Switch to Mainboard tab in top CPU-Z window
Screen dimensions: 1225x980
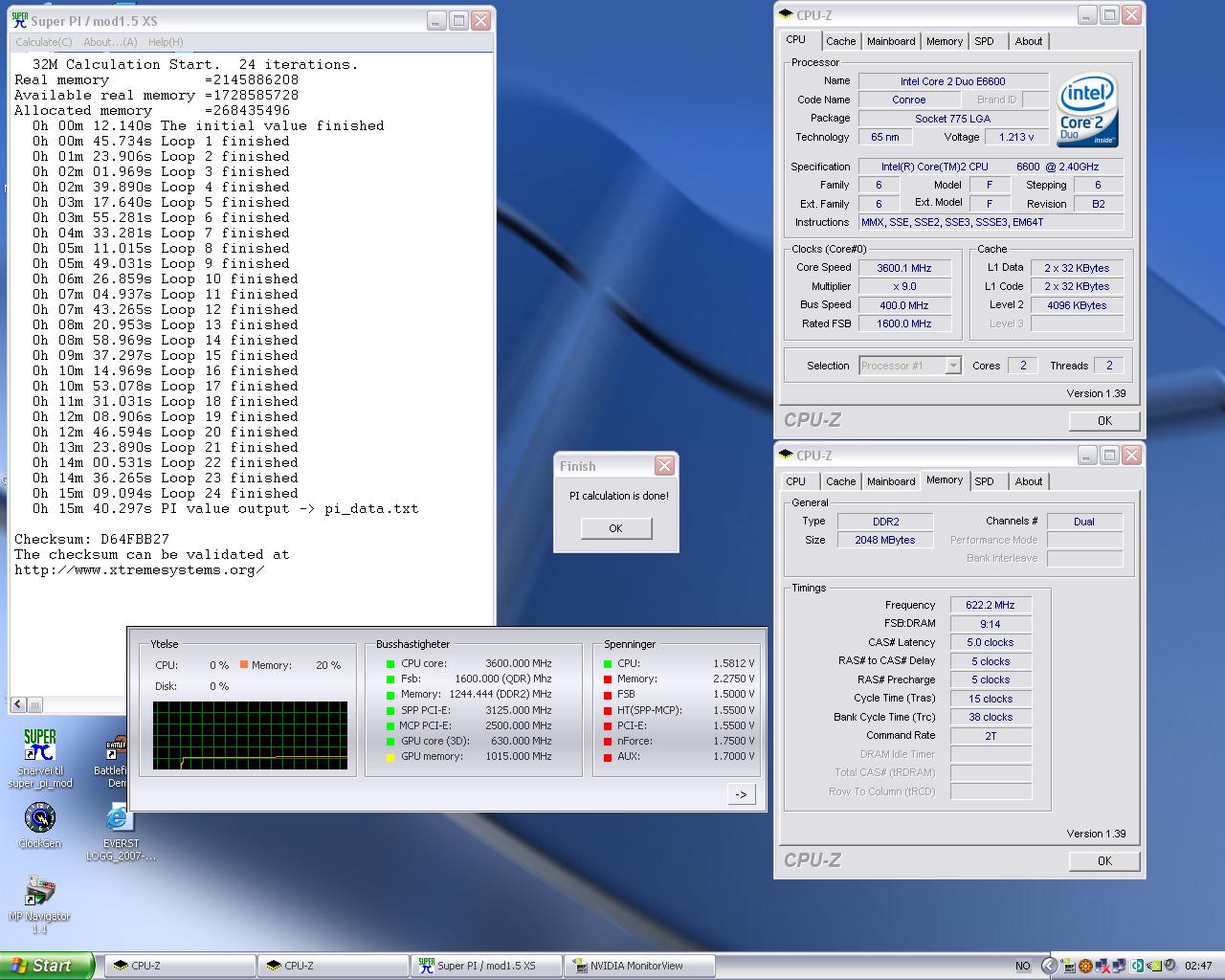[x=891, y=41]
